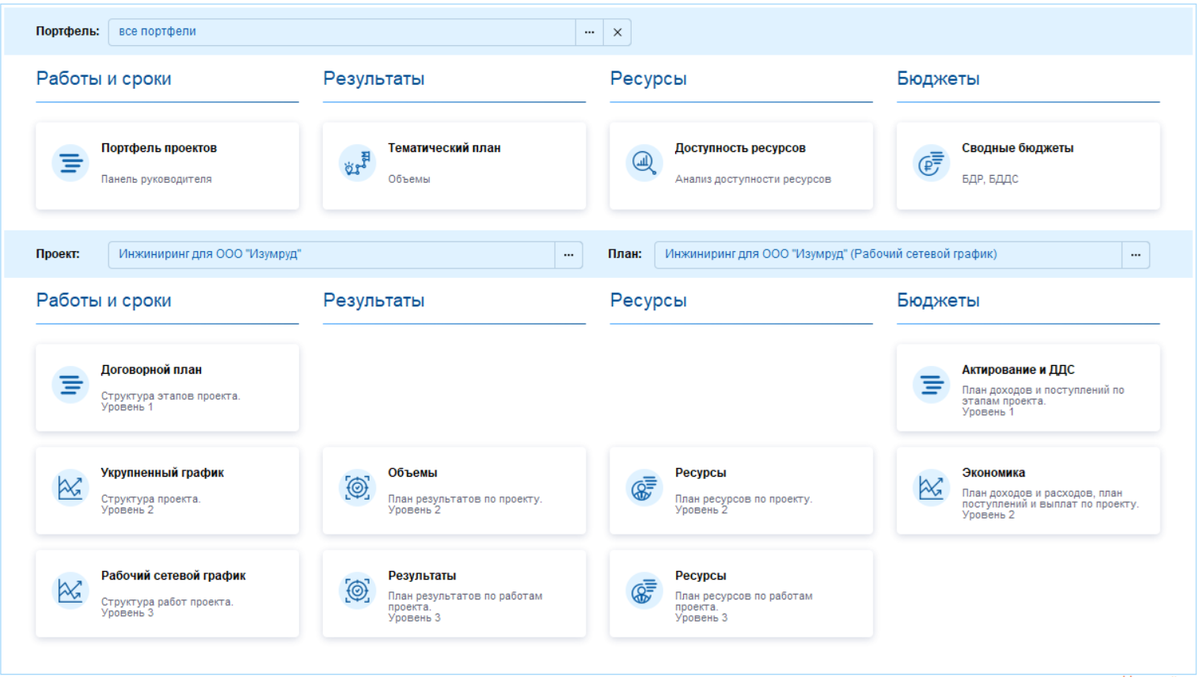The image size is (1200, 677).
Task: Click the Портфель field 'все портфели'
Action: click(x=342, y=32)
